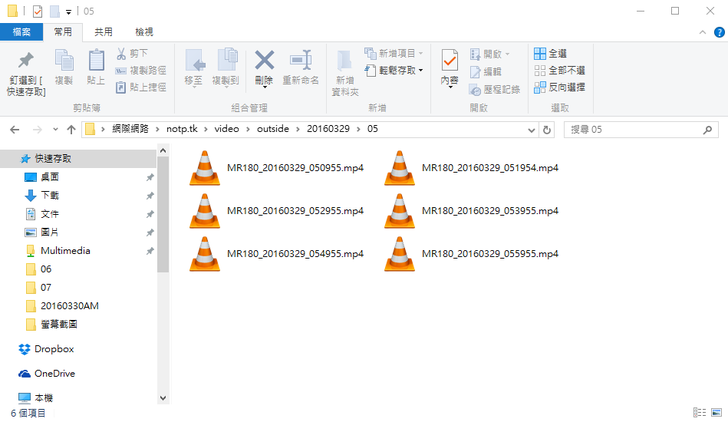Go to 20160329 folder in breadcrumb
Viewport: 728px width, 422px height.
(328, 129)
